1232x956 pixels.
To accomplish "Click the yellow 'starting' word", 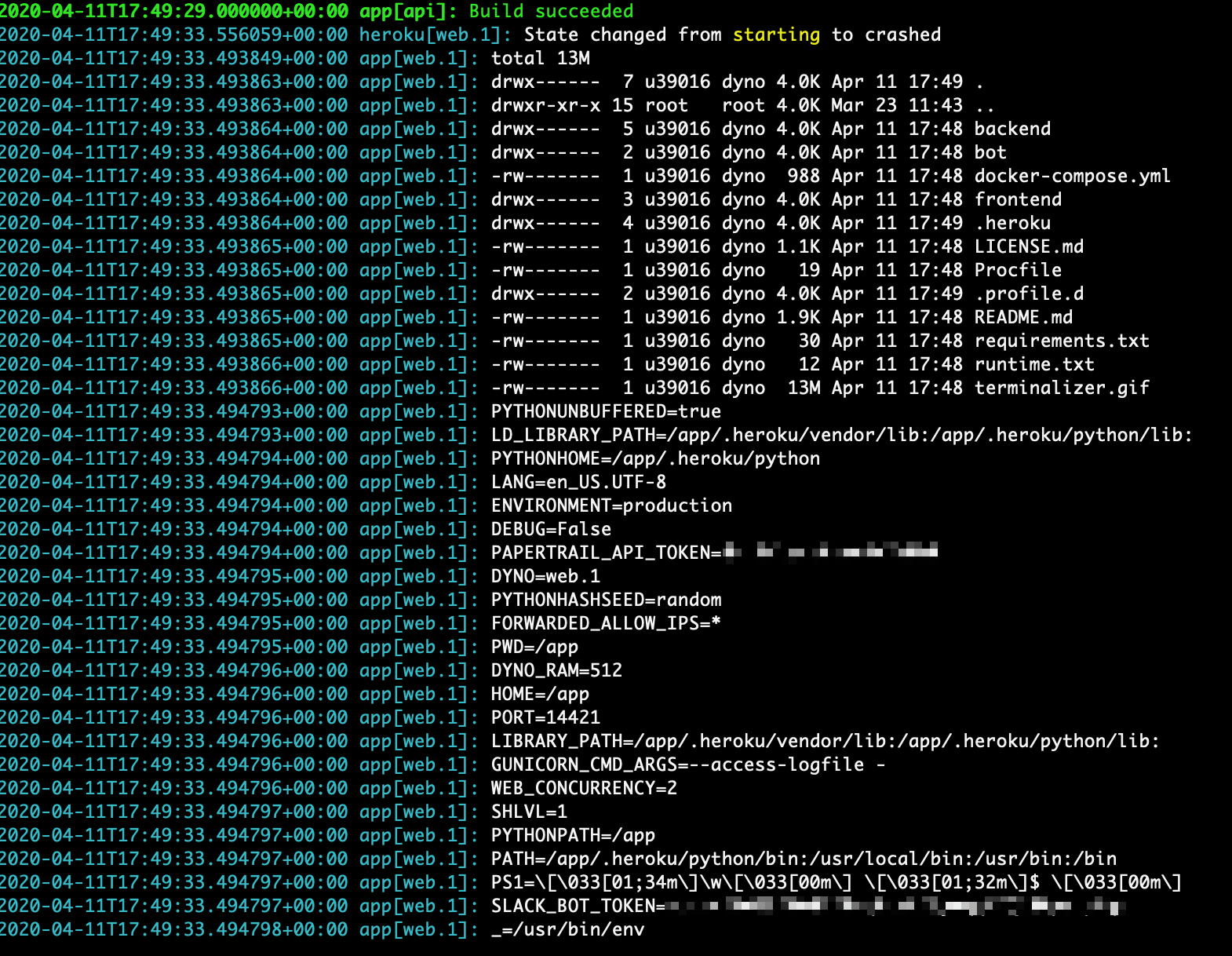I will tap(776, 35).
